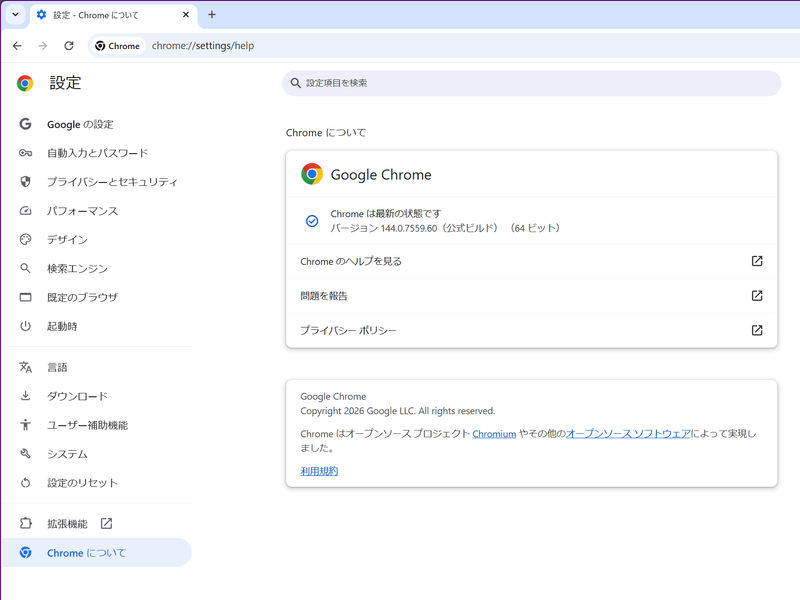Image resolution: width=800 pixels, height=600 pixels.
Task: Click the page reload icon in the toolbar
Action: click(68, 46)
